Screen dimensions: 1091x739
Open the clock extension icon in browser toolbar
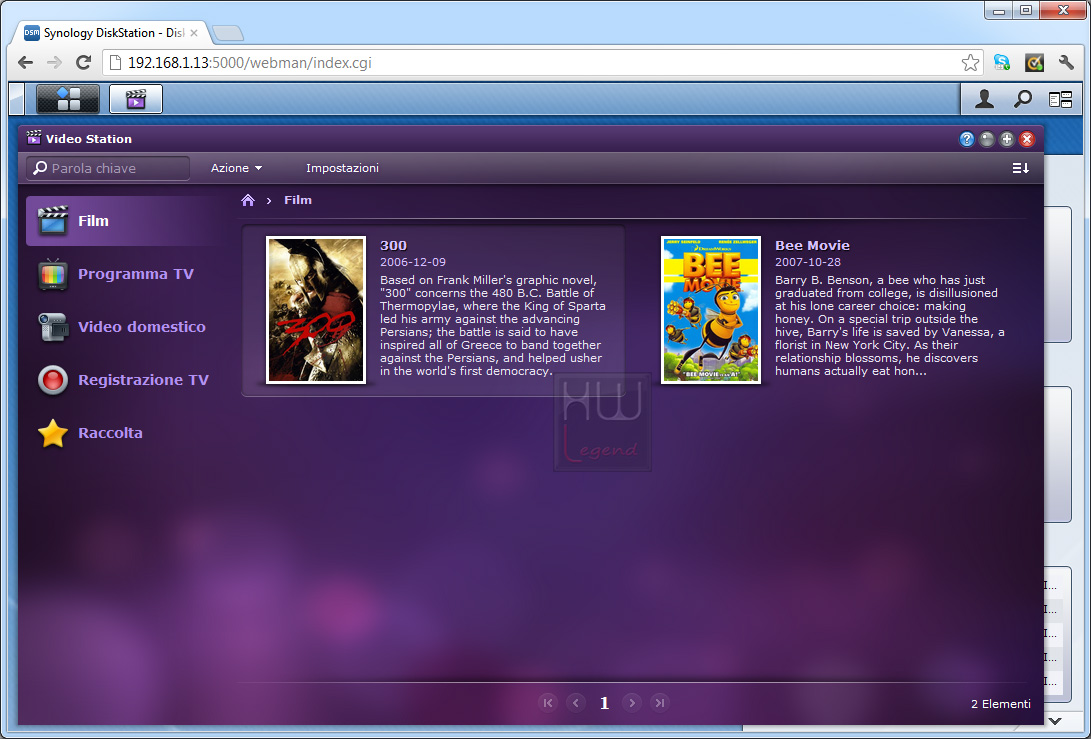click(x=1034, y=63)
